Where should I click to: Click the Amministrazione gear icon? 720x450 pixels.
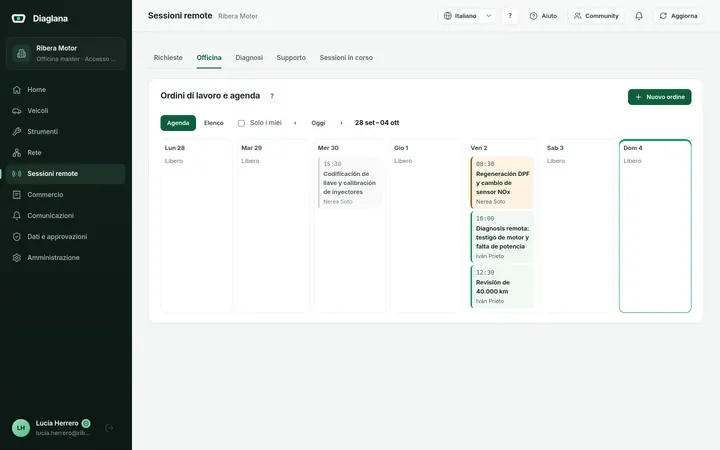17,258
